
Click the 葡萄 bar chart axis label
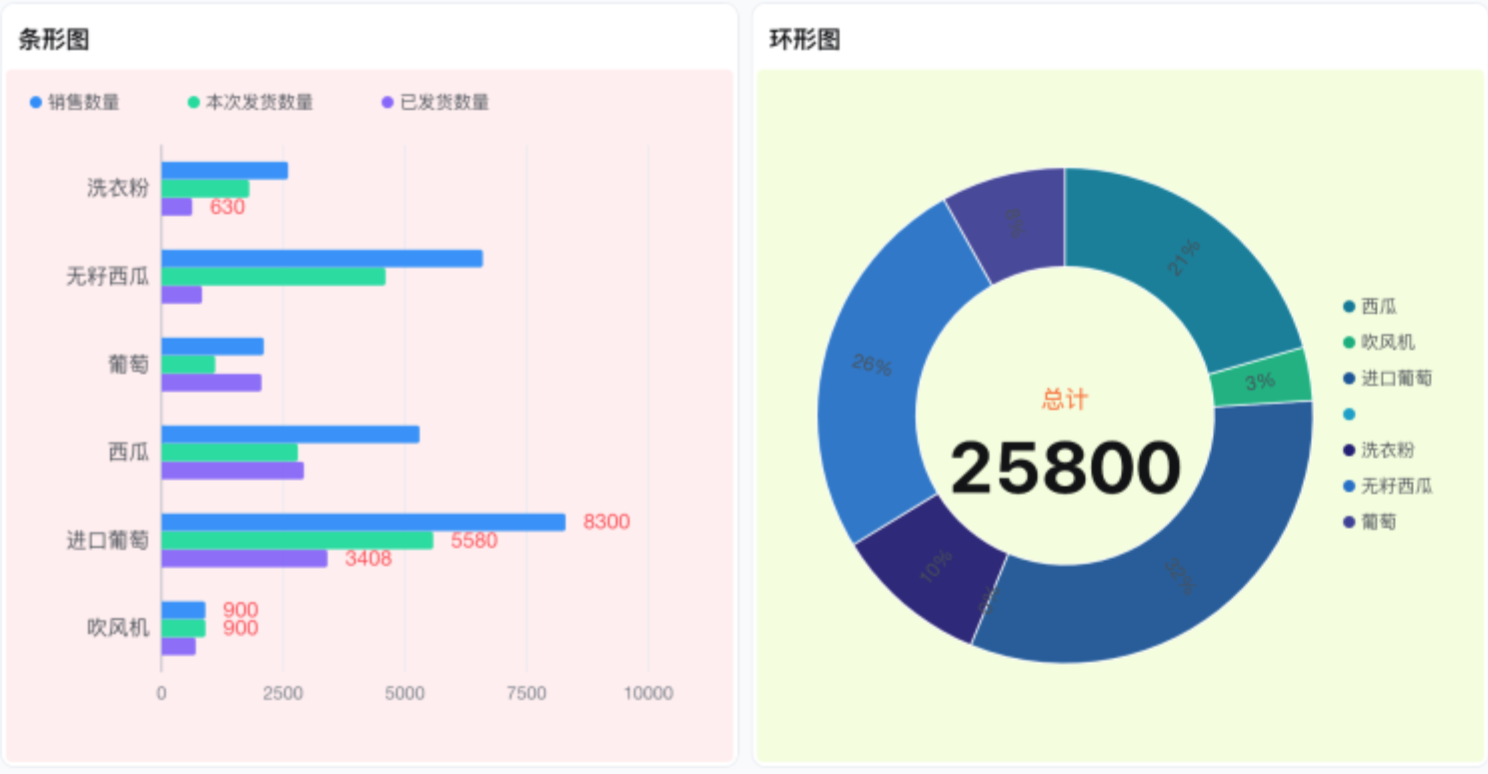pyautogui.click(x=129, y=364)
